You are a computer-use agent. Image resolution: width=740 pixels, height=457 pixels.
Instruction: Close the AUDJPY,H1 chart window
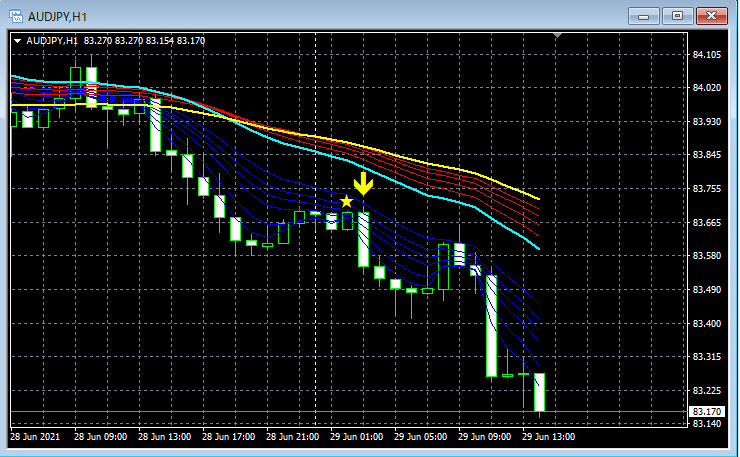[712, 17]
